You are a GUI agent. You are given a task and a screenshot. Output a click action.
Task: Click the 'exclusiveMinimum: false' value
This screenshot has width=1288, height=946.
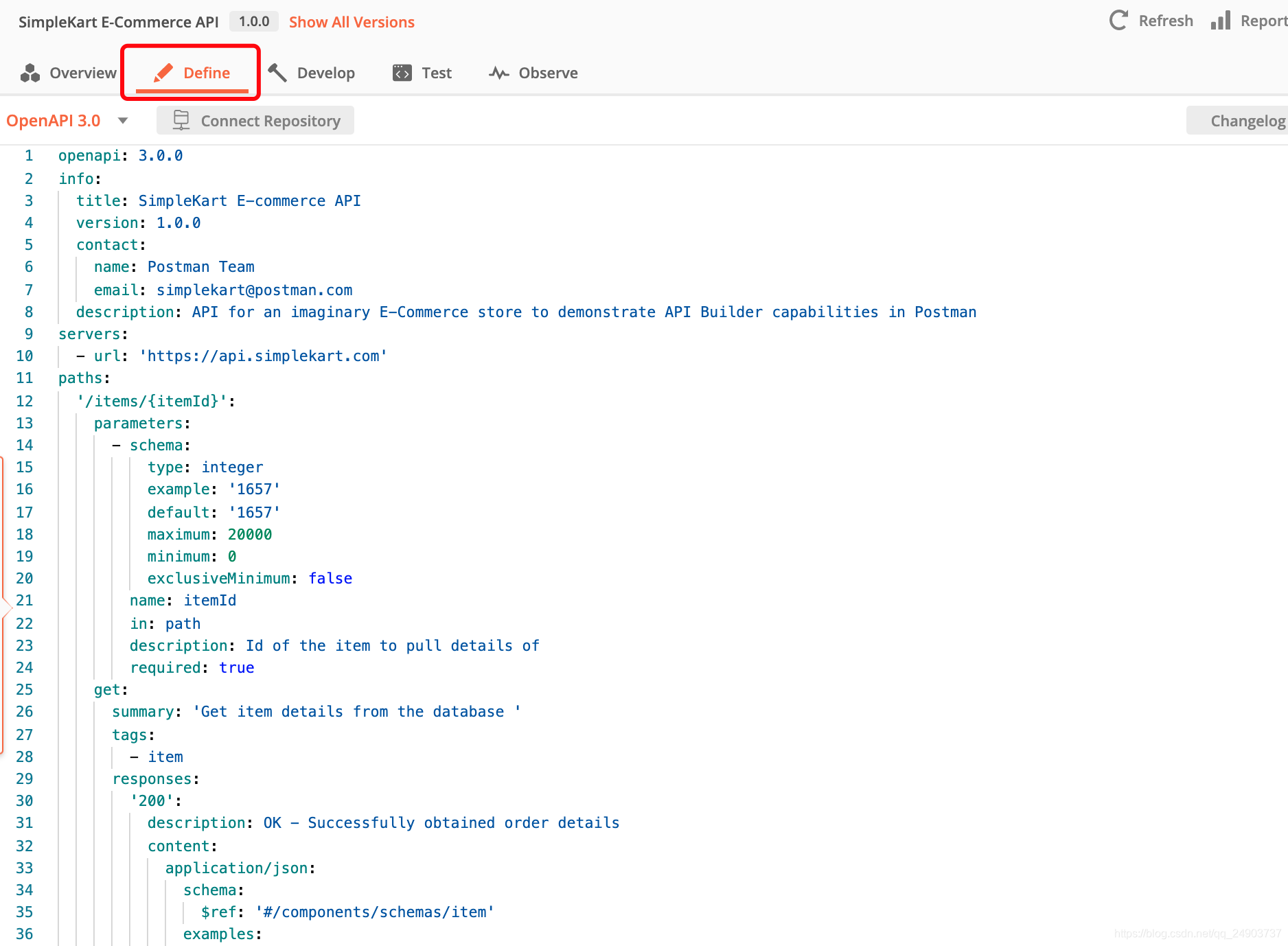tap(330, 578)
